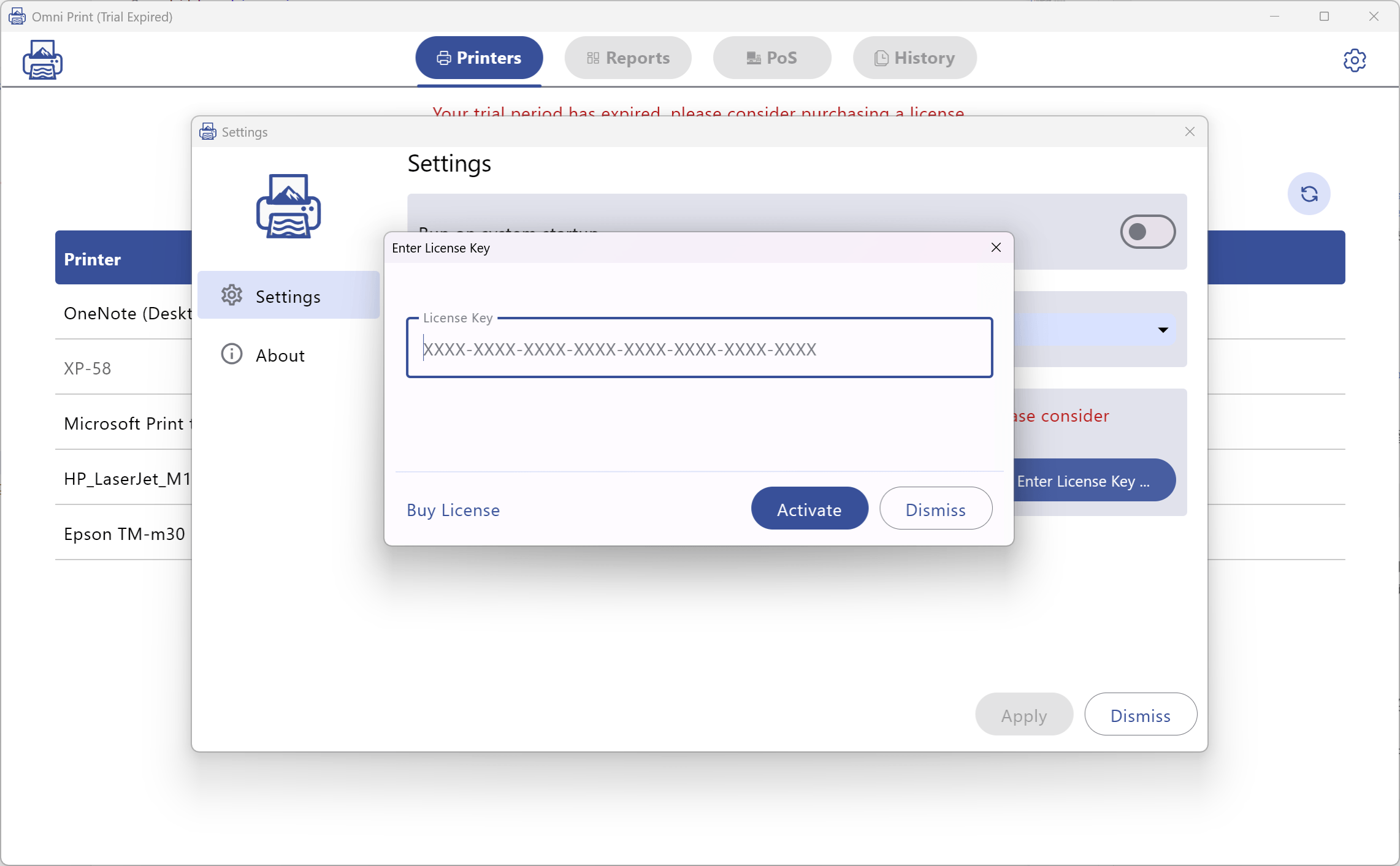Select the XP-58 printer entry
This screenshot has width=1400, height=866.
pyautogui.click(x=87, y=368)
